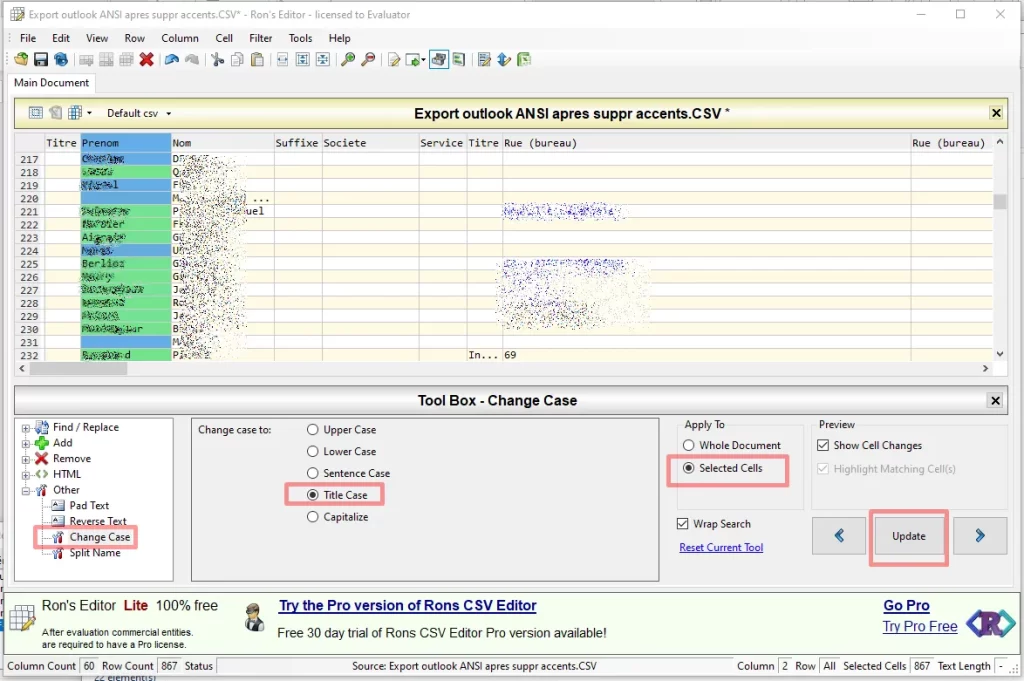The height and width of the screenshot is (681, 1024).
Task: Select the Split Name tree item
Action: click(95, 552)
